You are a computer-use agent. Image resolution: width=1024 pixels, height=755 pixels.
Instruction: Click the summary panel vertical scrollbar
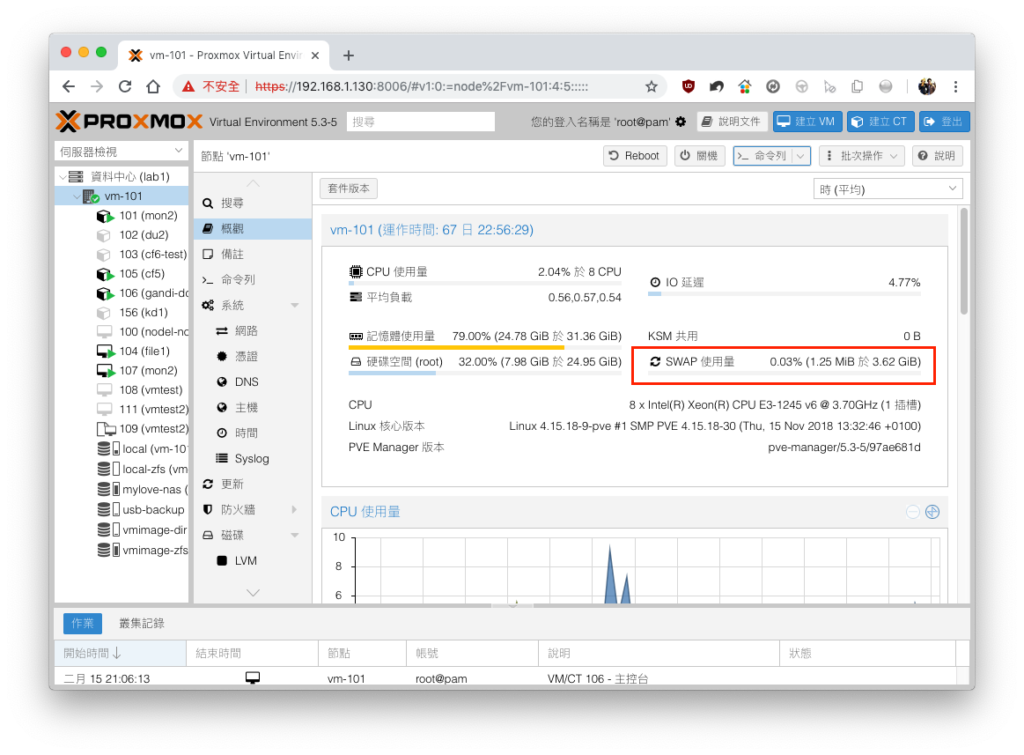coord(964,261)
